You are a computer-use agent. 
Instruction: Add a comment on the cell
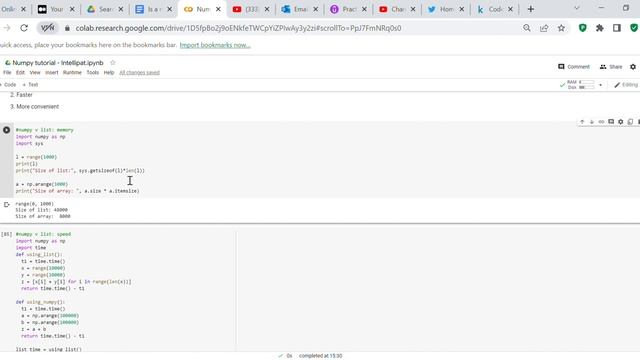tap(611, 122)
